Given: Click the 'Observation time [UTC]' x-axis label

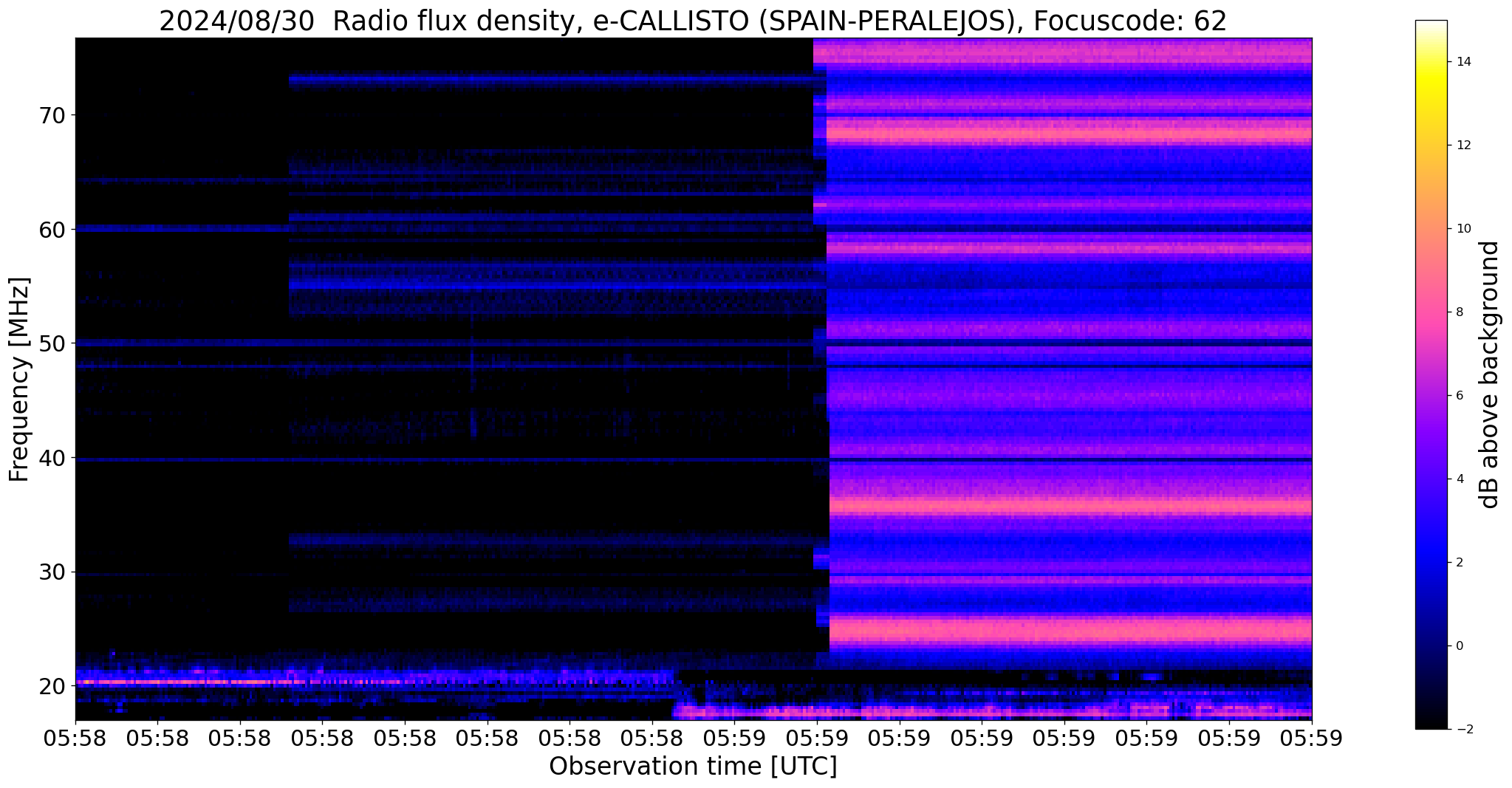Looking at the screenshot, I should [x=693, y=767].
